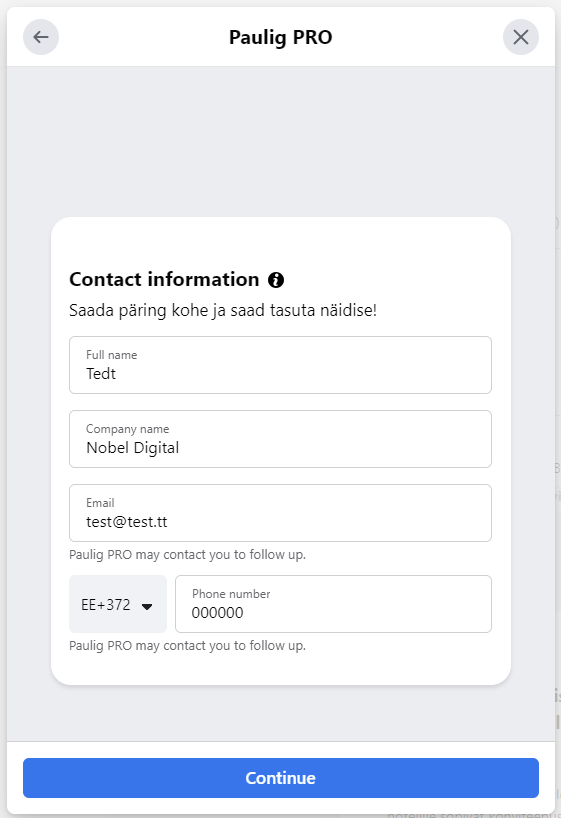
Task: Click the Nobel Digital company value
Action: pyautogui.click(x=133, y=448)
